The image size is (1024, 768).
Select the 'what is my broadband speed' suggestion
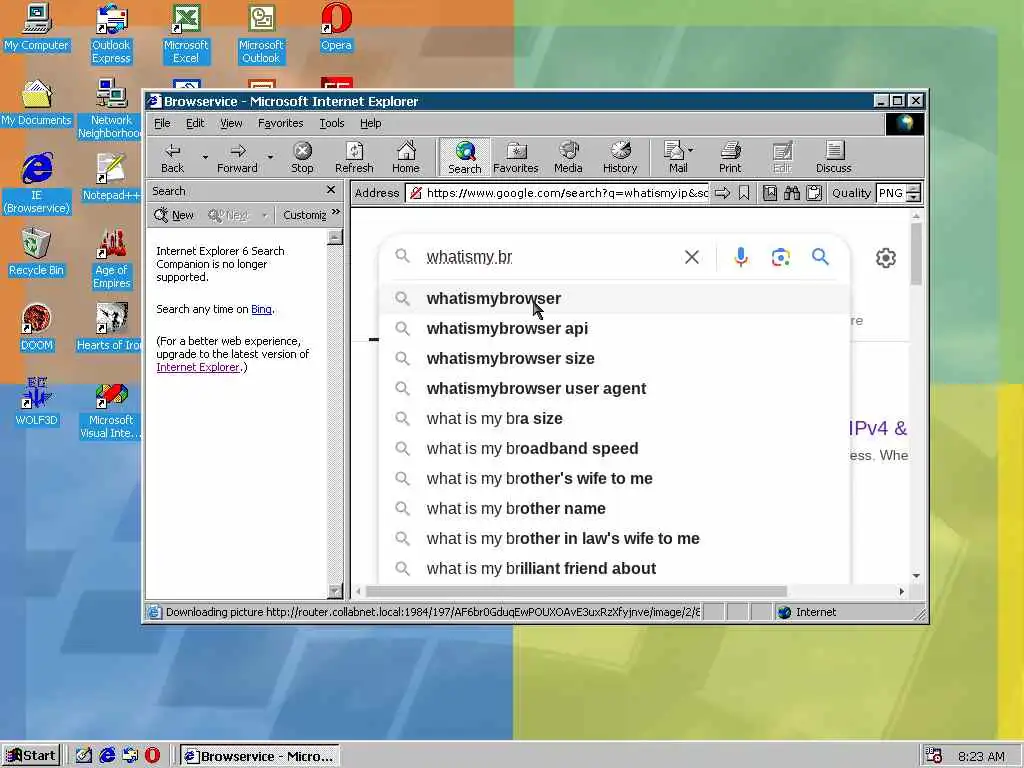(614, 449)
